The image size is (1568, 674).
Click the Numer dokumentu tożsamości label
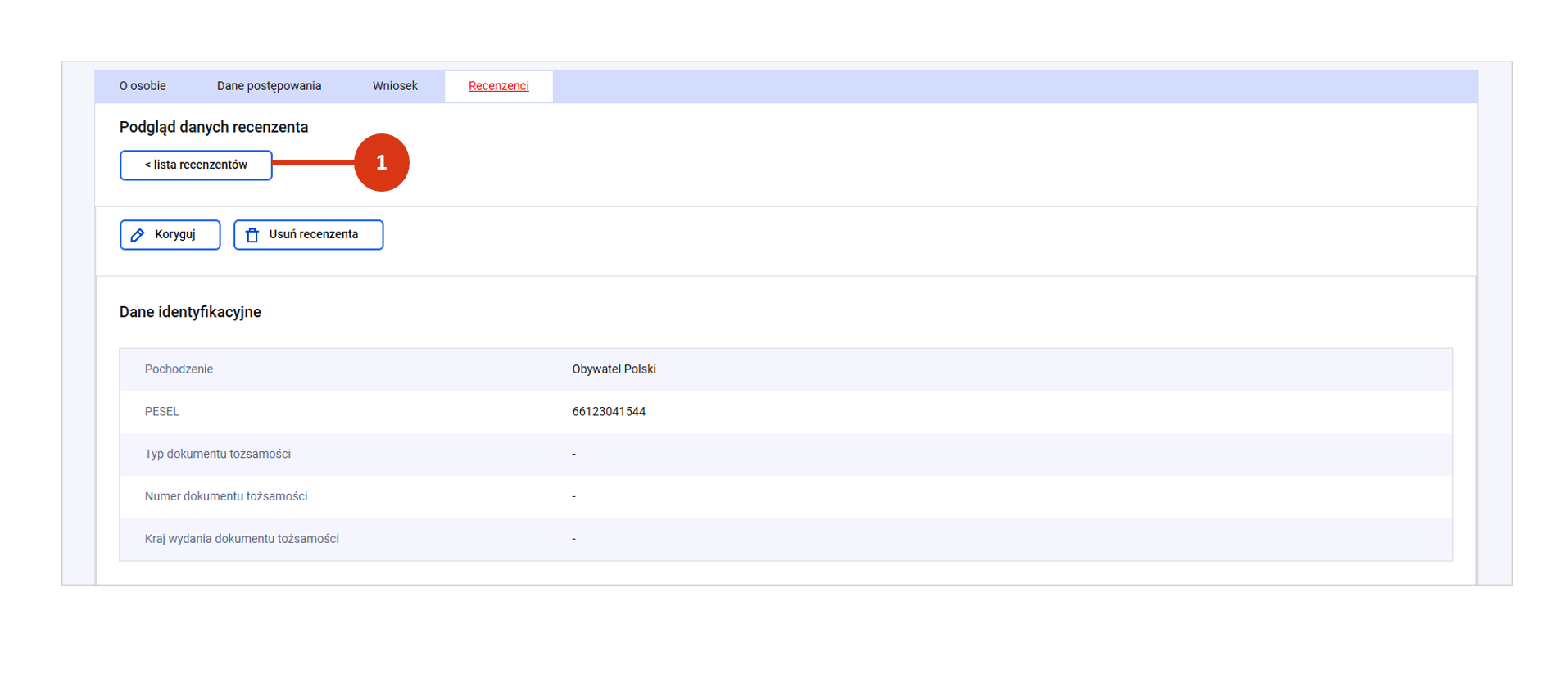click(x=226, y=496)
